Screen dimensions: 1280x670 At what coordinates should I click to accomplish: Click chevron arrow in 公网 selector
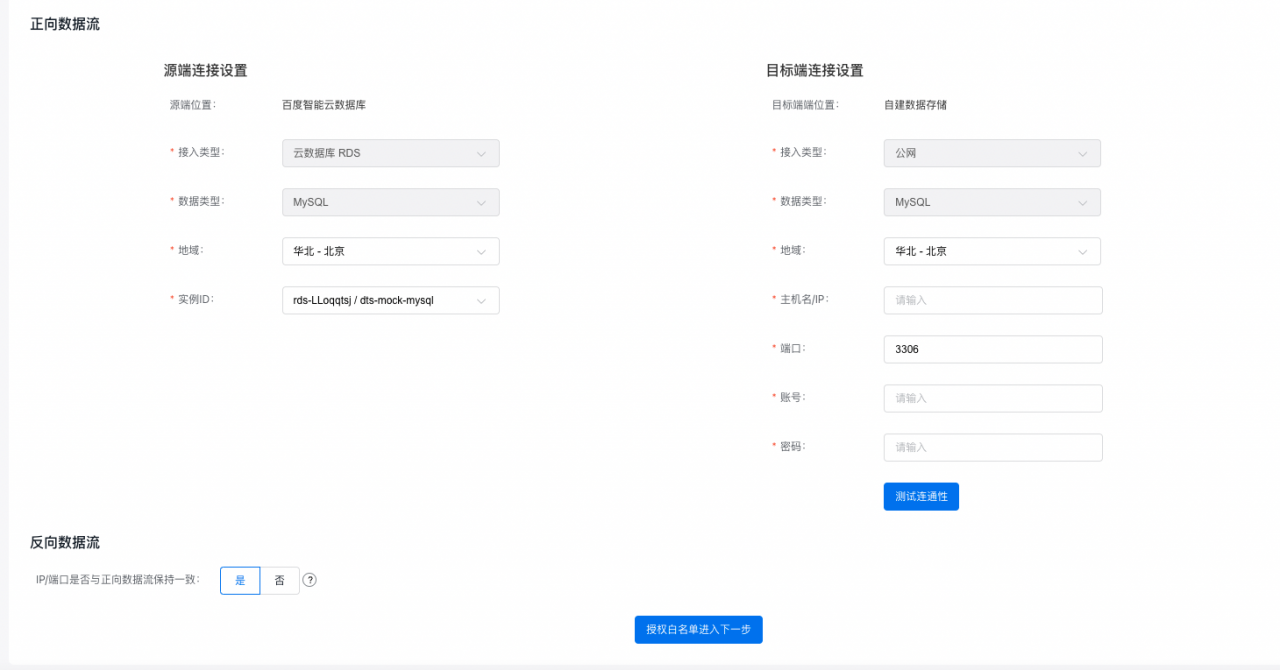click(1083, 154)
